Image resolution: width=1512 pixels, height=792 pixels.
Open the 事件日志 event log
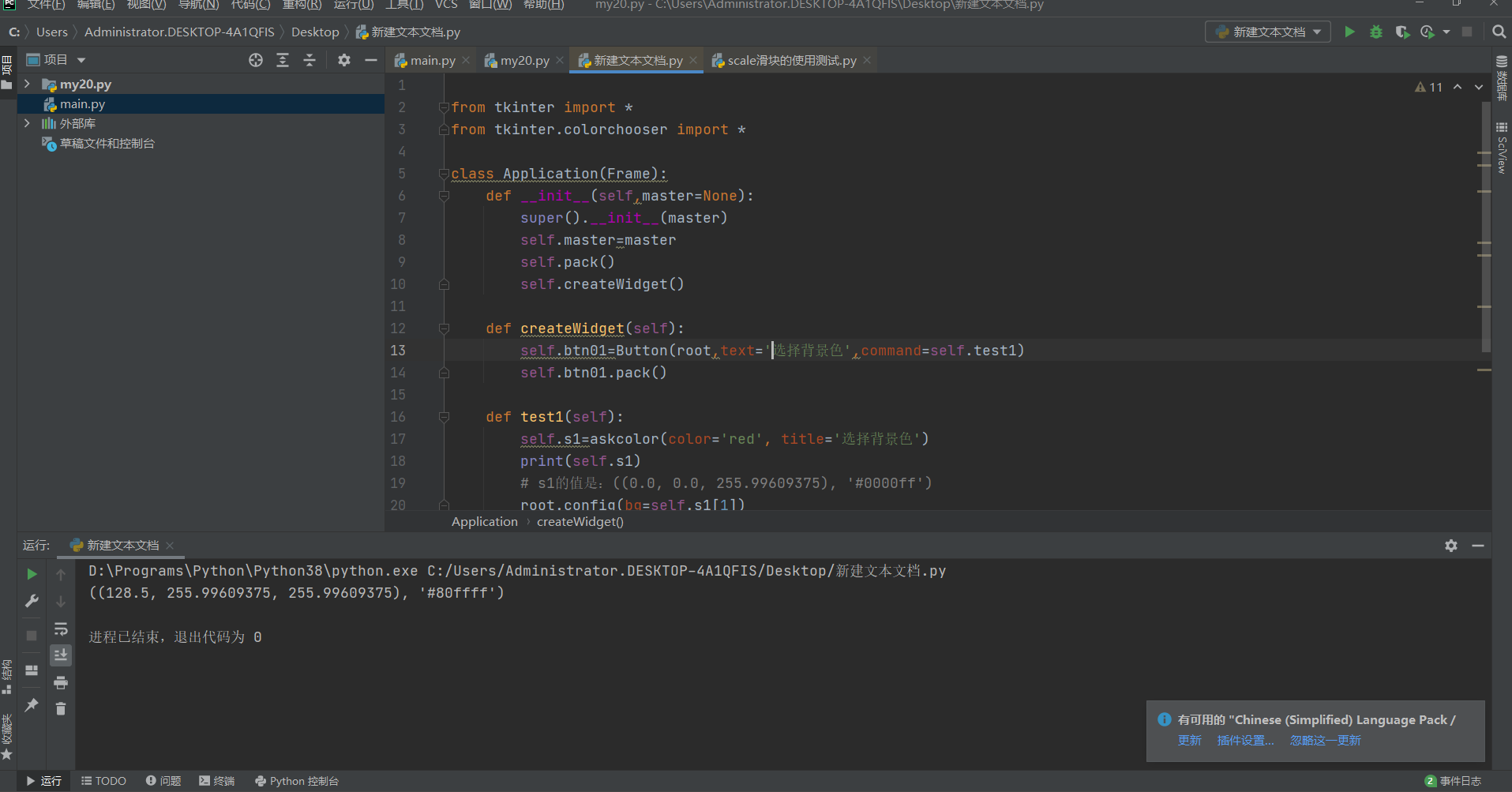click(1454, 781)
